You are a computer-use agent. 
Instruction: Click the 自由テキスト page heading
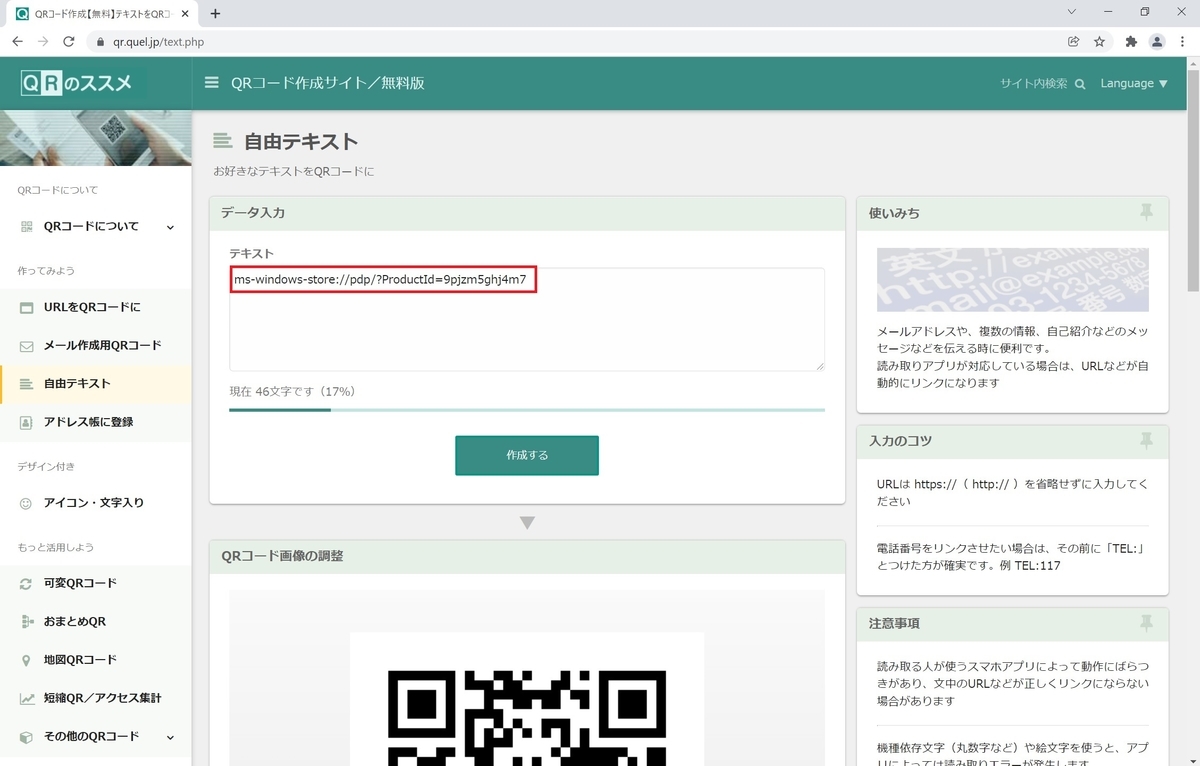[301, 142]
